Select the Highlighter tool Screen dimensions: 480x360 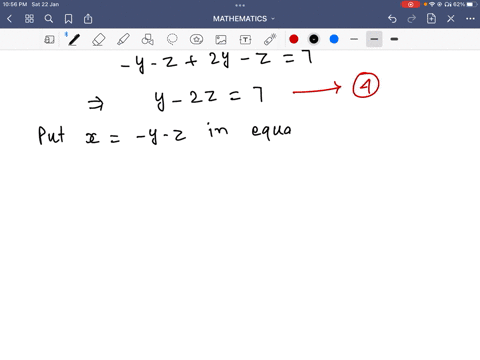pos(123,40)
